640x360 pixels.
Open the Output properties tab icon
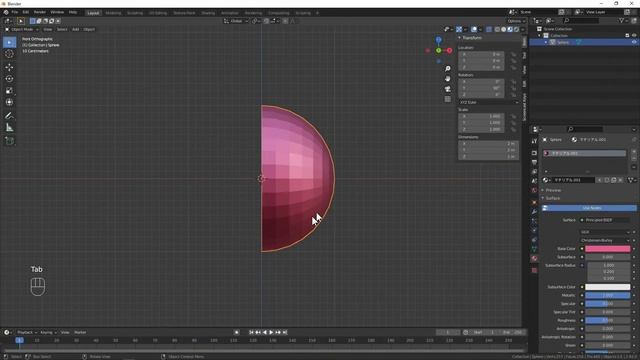[x=534, y=162]
